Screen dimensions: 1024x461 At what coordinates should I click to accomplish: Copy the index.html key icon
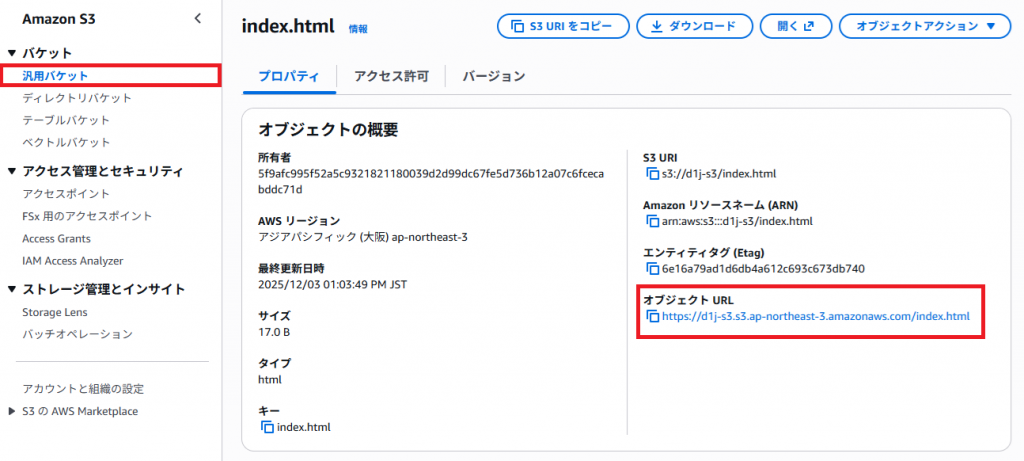tap(267, 427)
